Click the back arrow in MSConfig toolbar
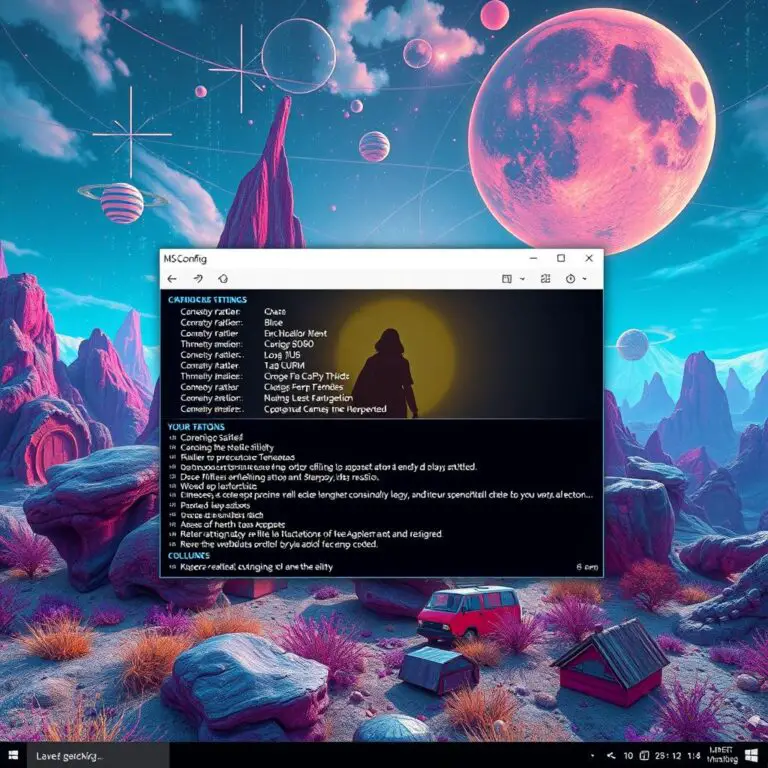Screen dimensions: 768x768 pos(173,279)
